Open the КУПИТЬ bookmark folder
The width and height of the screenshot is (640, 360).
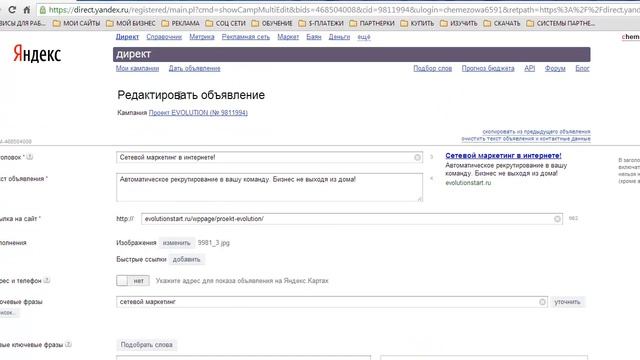[x=417, y=24]
